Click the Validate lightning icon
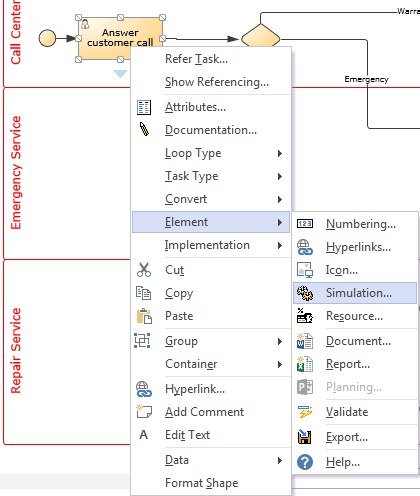Image resolution: width=420 pixels, height=496 pixels. (305, 412)
